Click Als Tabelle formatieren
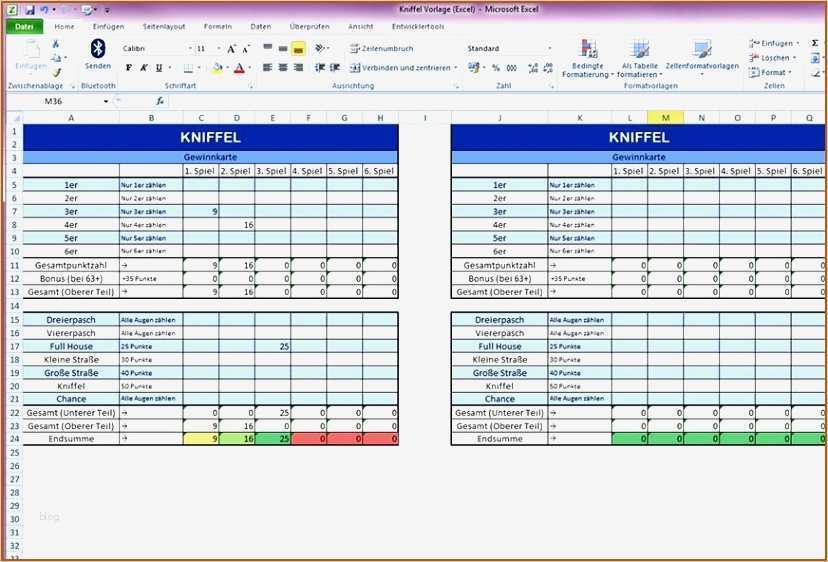This screenshot has height=562, width=828. (x=640, y=58)
